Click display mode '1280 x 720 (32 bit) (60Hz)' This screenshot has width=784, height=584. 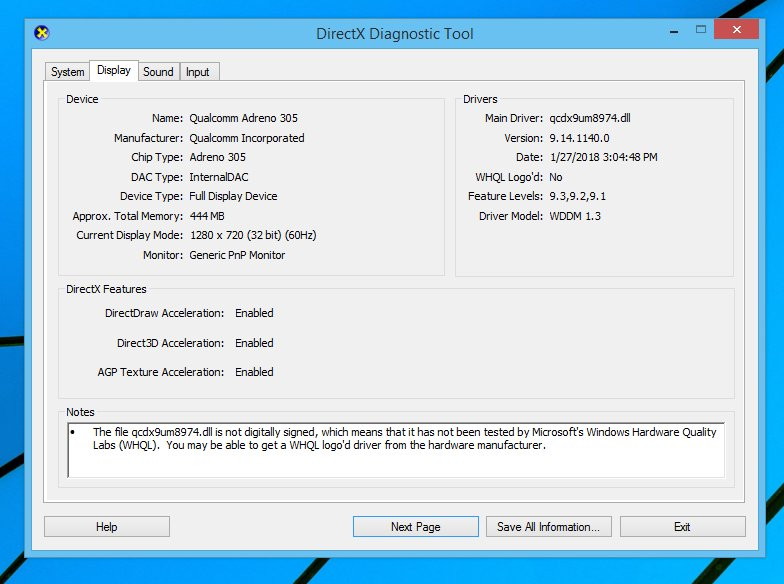[253, 235]
